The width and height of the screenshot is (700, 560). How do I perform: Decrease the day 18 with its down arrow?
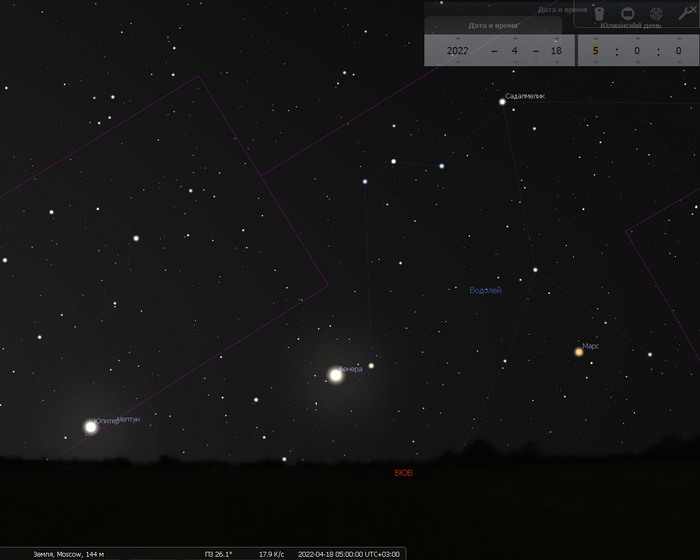coord(556,62)
